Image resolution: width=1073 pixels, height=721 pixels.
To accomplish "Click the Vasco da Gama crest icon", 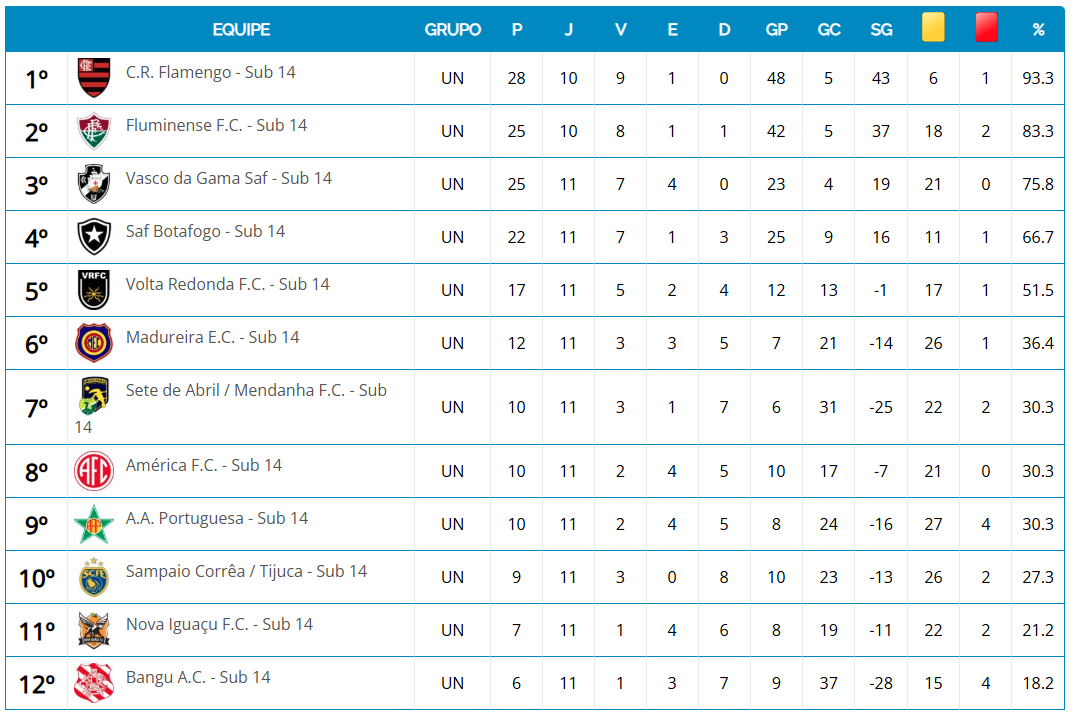I will coord(94,183).
